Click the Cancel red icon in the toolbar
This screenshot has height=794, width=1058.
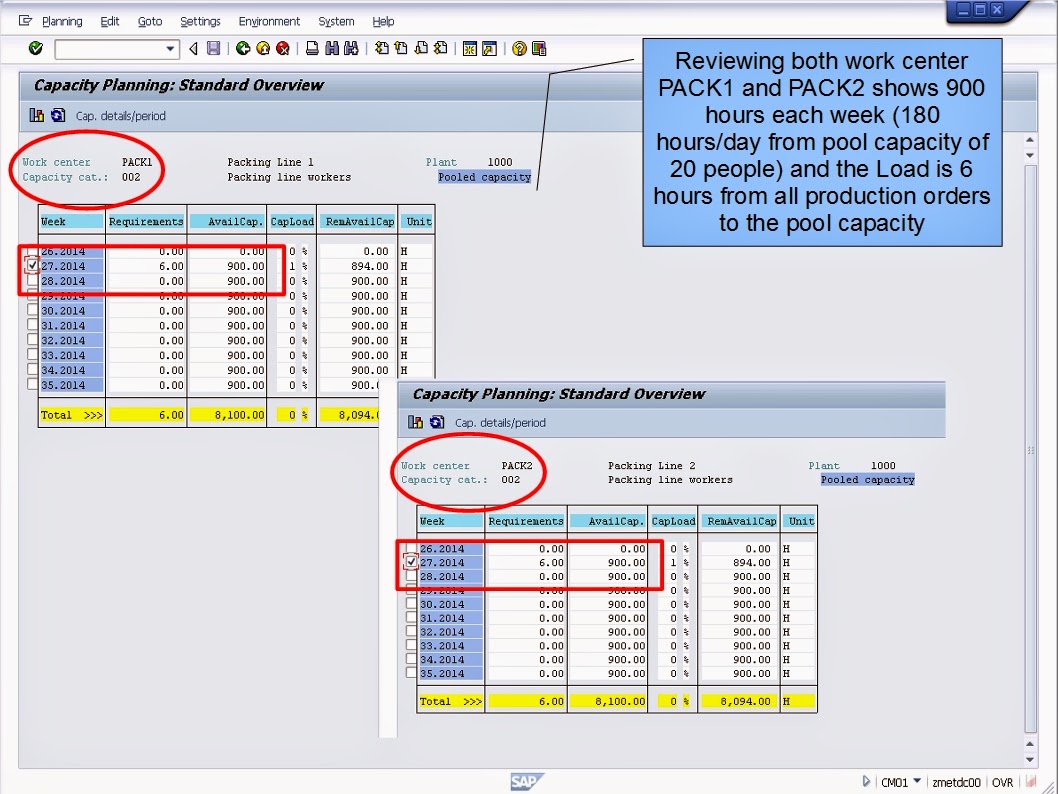(281, 48)
